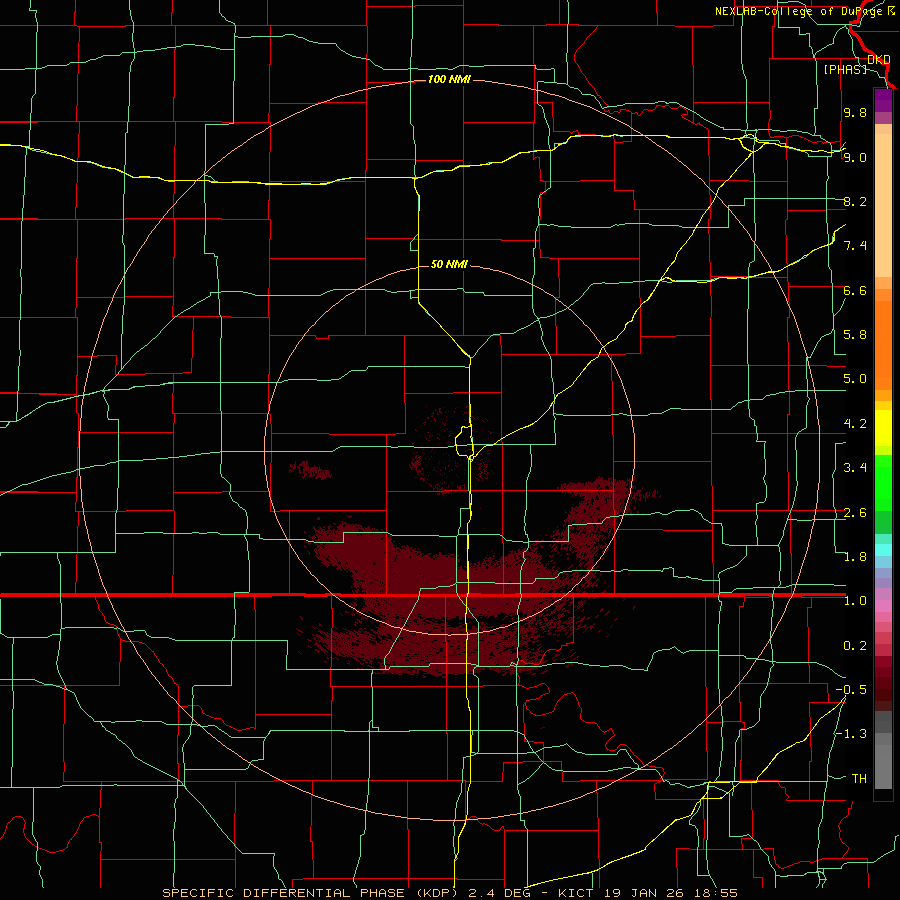900x900 pixels.
Task: Click the 9.0 value on the scale
Action: [x=855, y=157]
